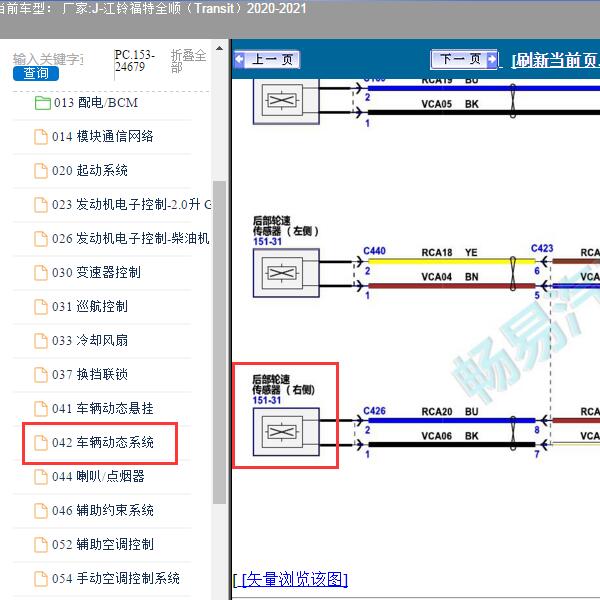The height and width of the screenshot is (600, 600).
Task: Click page icon beside 026 发动机电子控制
Action: click(41, 239)
